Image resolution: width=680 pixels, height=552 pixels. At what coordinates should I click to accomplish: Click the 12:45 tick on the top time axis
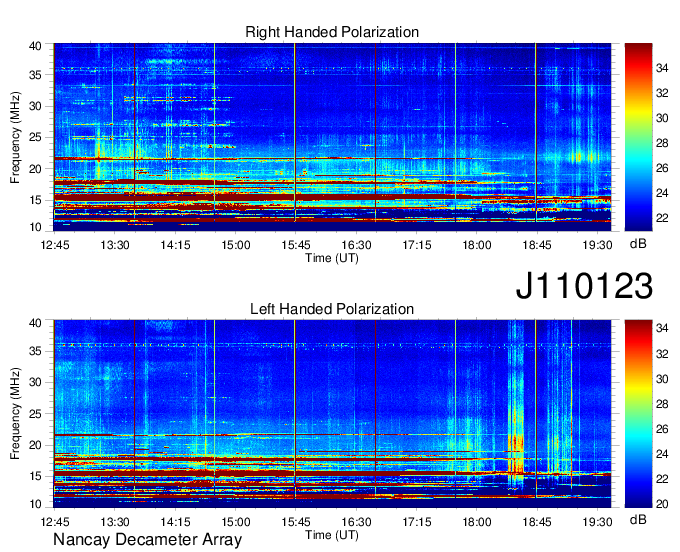[x=55, y=245]
